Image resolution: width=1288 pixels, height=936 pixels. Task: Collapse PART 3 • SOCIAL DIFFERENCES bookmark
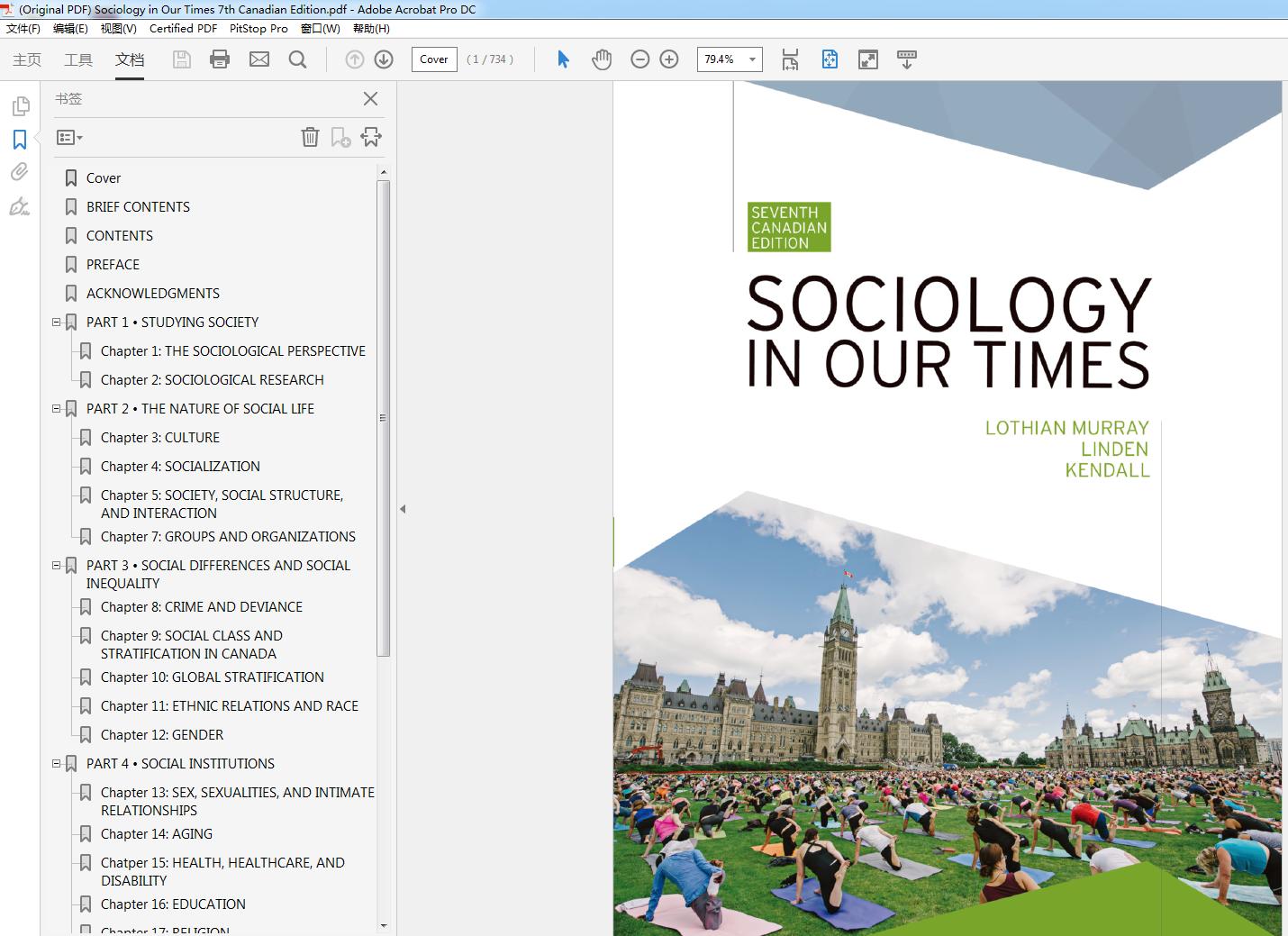pyautogui.click(x=57, y=565)
